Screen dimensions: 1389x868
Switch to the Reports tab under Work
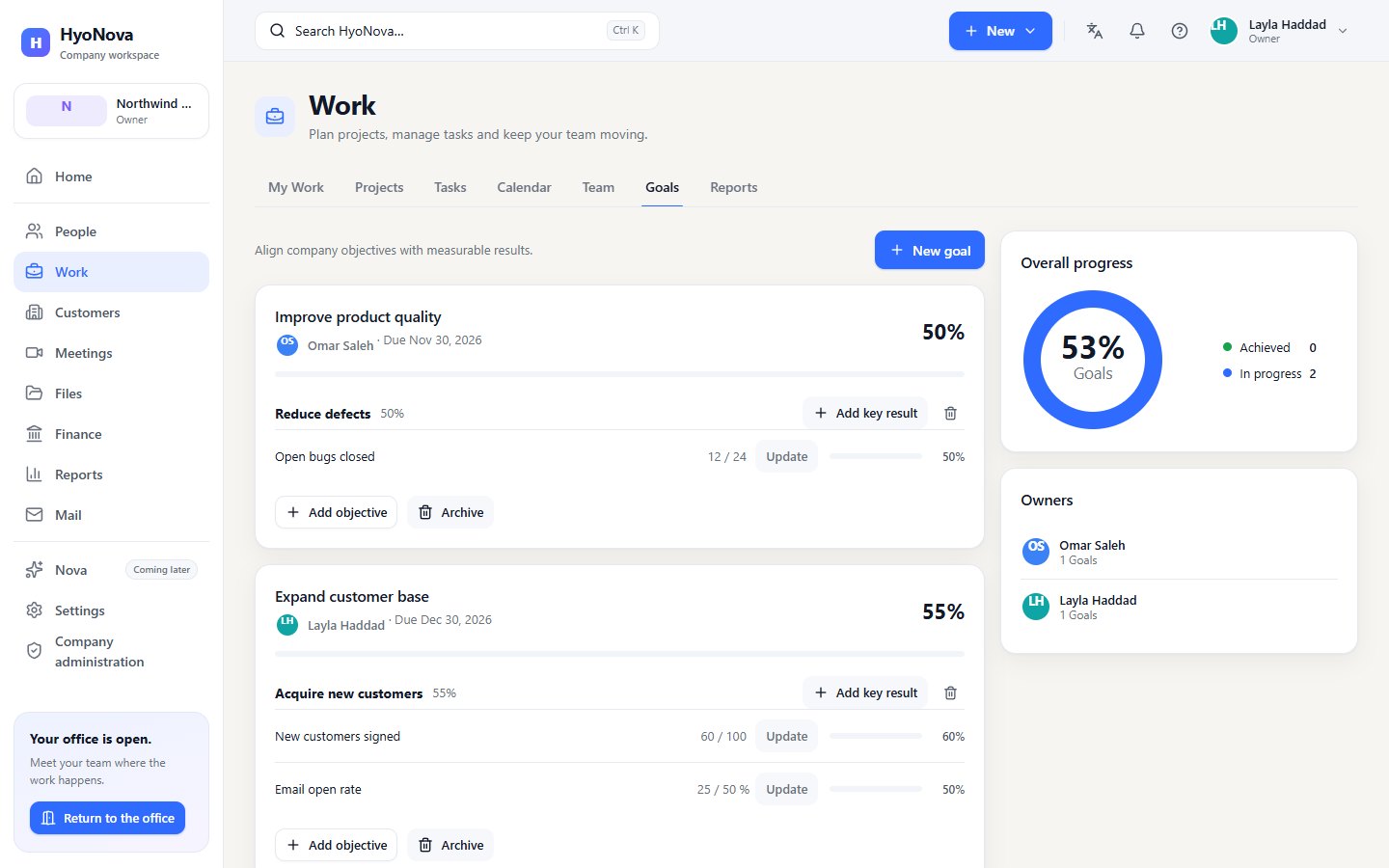click(x=734, y=187)
